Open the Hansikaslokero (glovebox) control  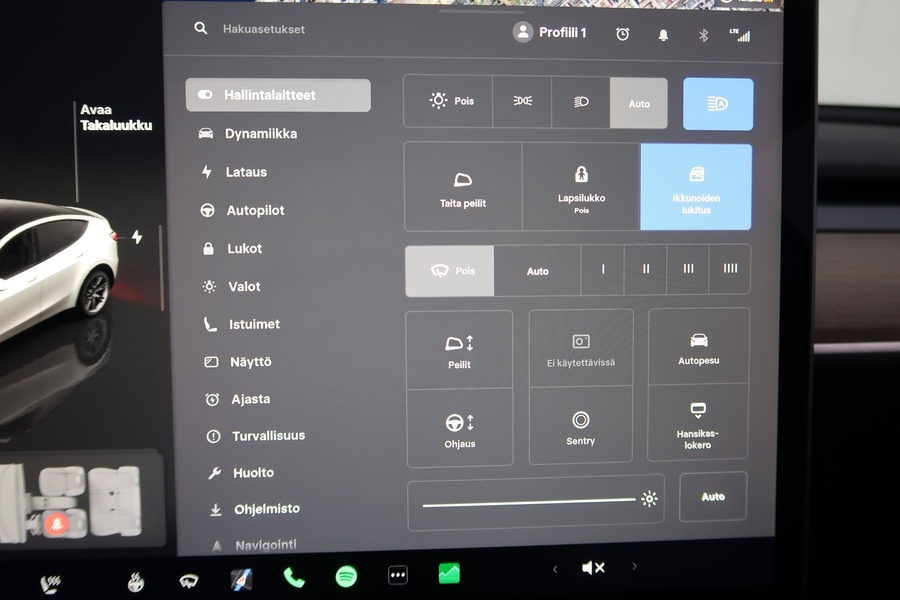pyautogui.click(x=698, y=422)
